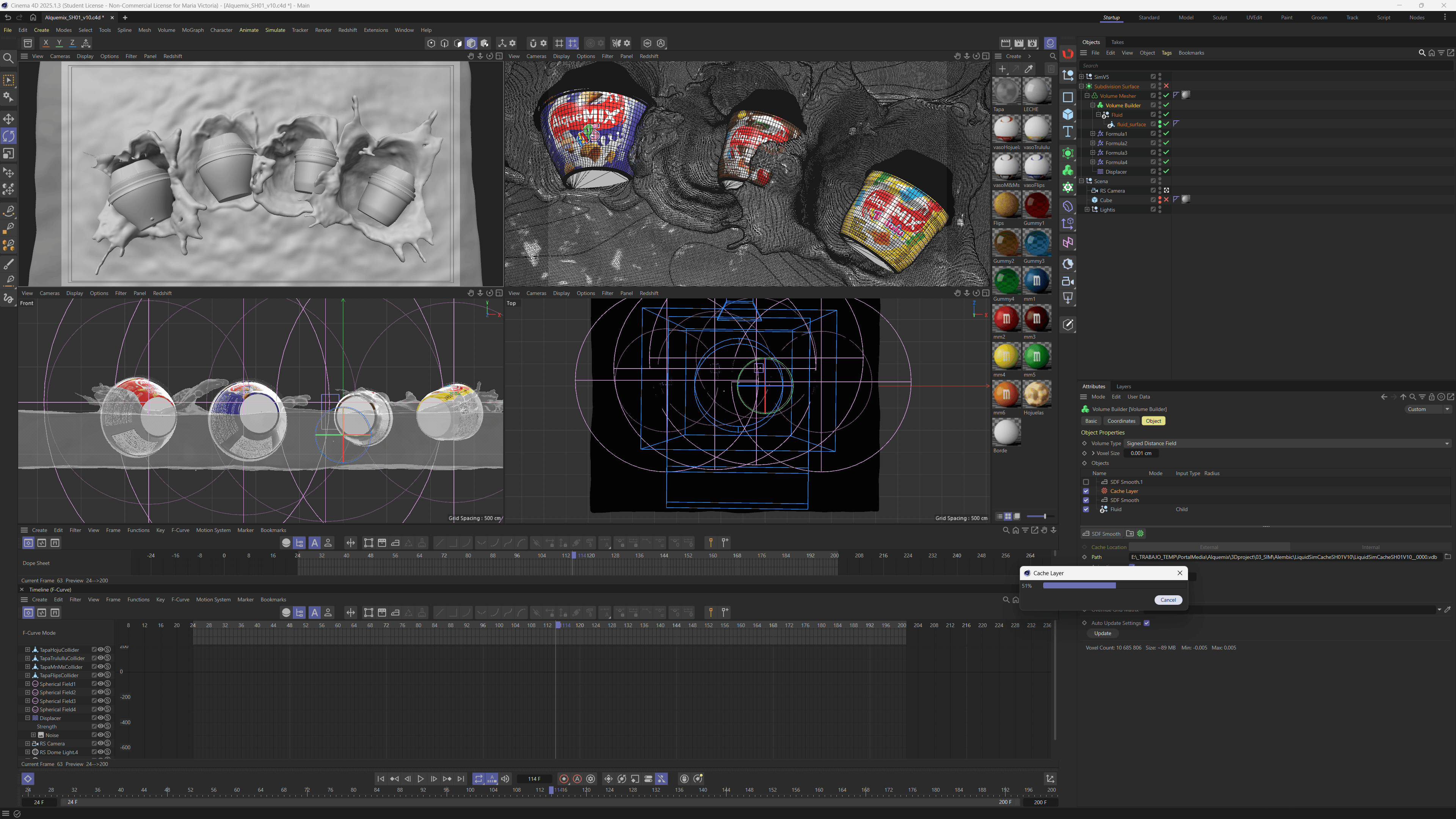1456x819 pixels.
Task: Collapse the Volume Mesher hierarchy
Action: click(x=1087, y=96)
